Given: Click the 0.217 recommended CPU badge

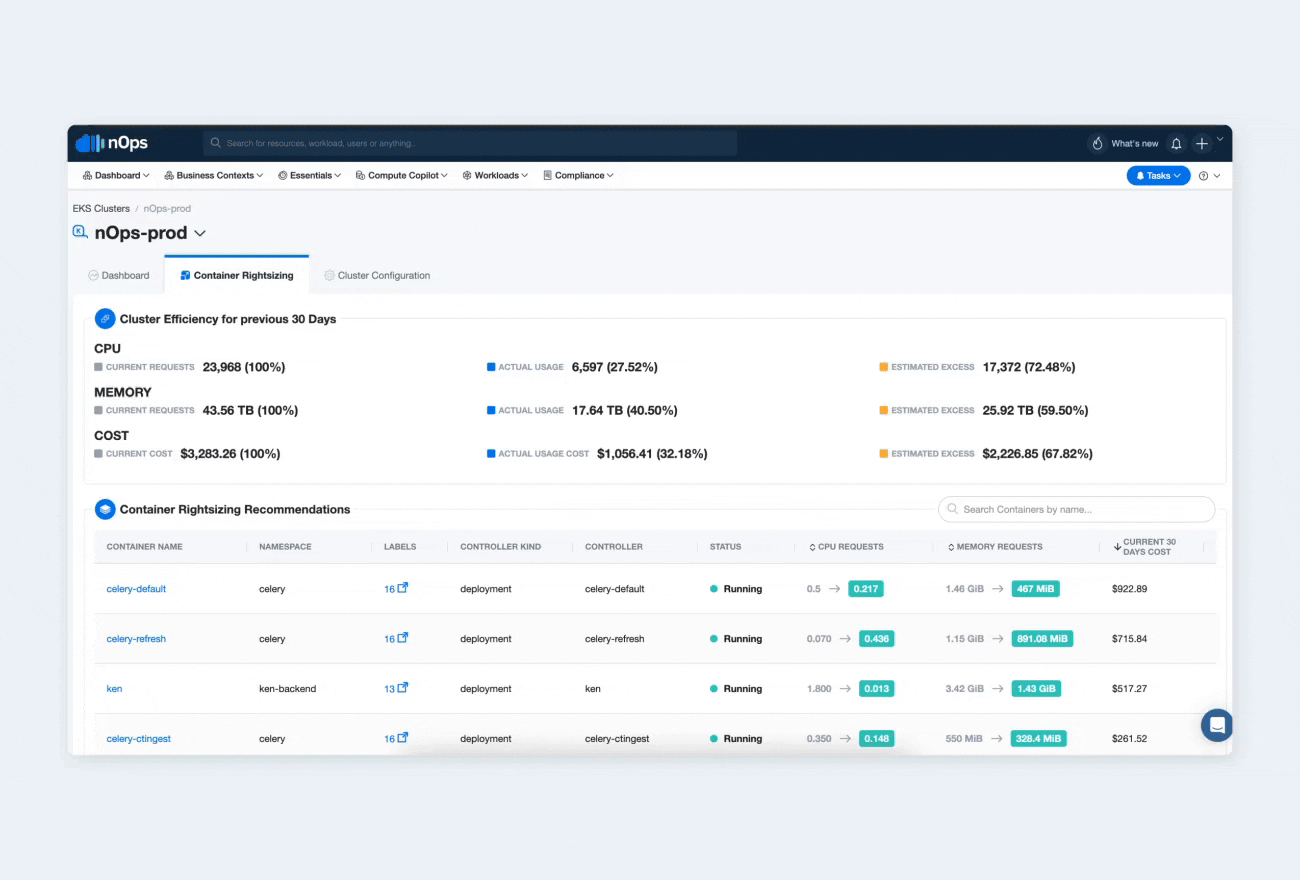Looking at the screenshot, I should pyautogui.click(x=866, y=589).
